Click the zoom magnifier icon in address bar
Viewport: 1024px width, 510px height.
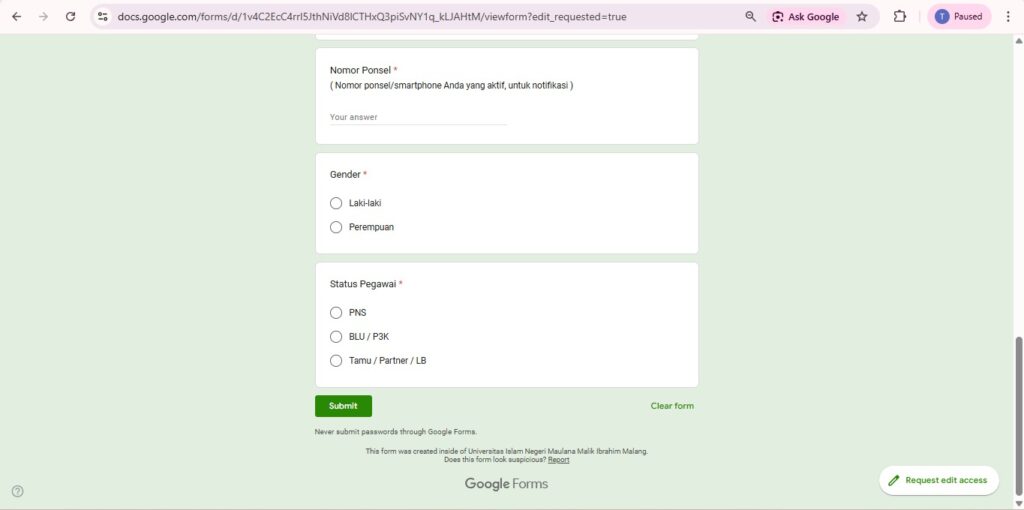tap(751, 16)
